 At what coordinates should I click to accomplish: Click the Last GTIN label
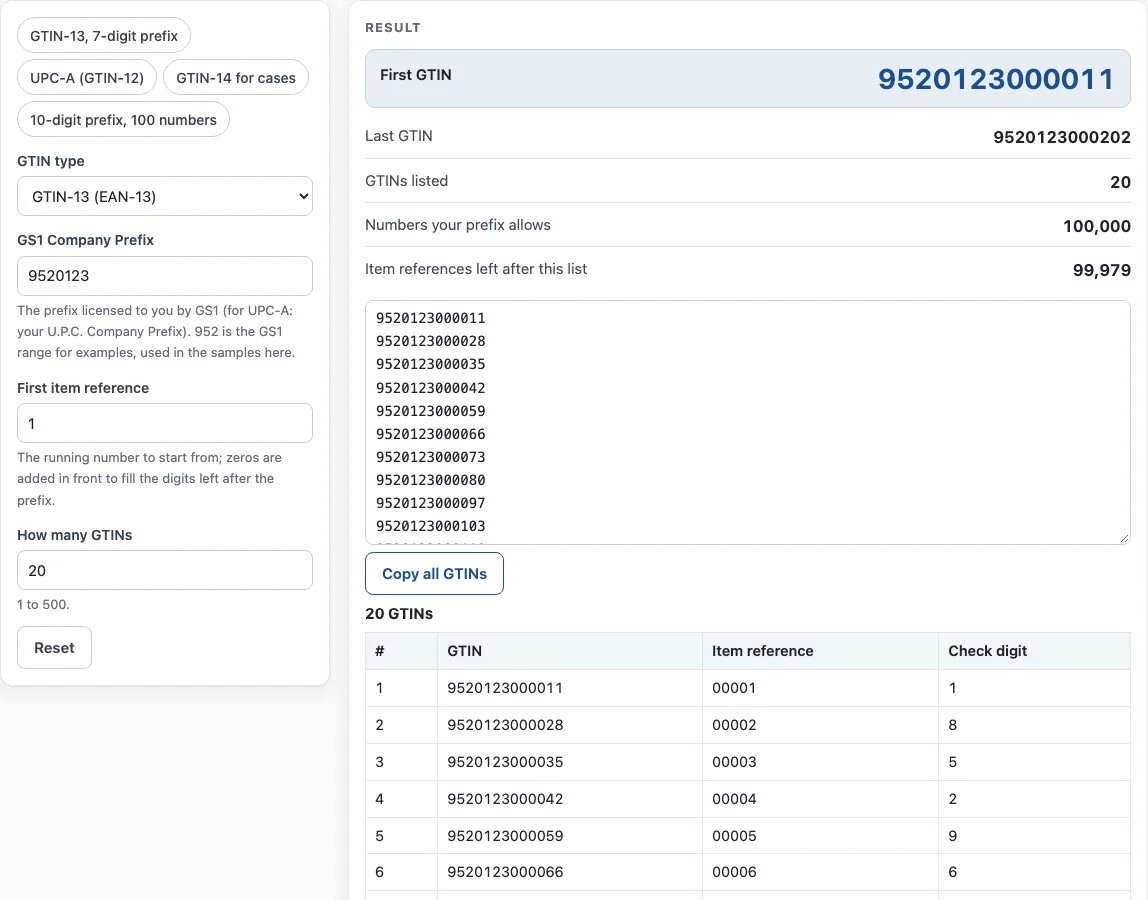coord(399,136)
